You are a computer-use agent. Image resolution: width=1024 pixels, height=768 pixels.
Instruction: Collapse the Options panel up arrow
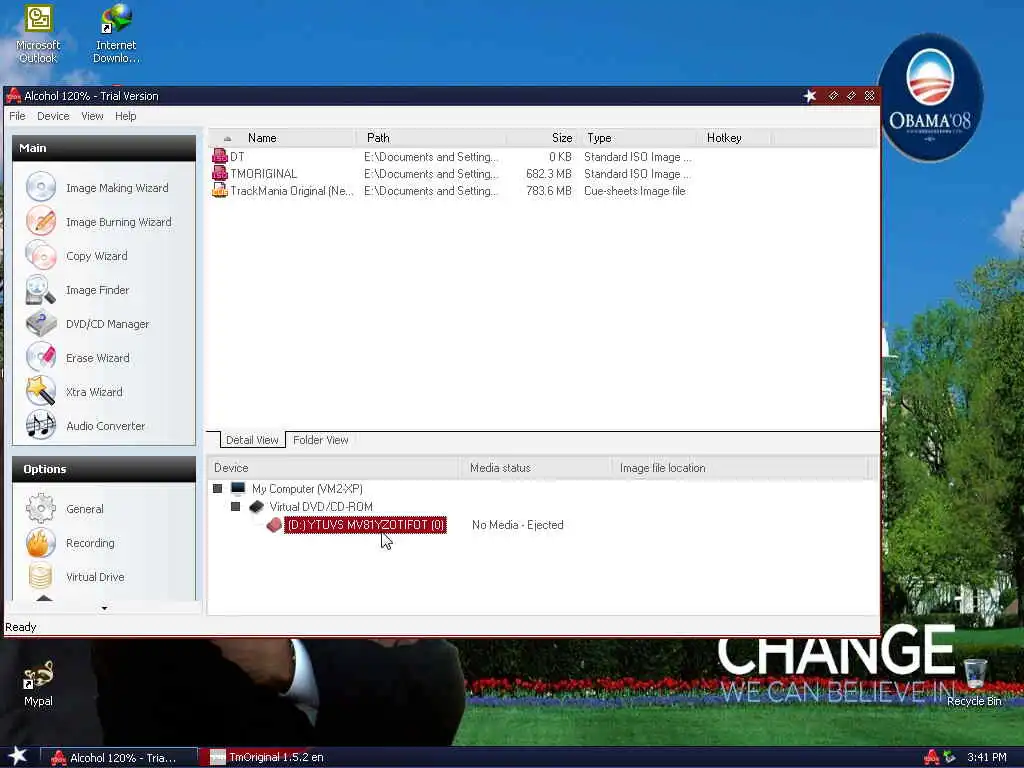tap(44, 598)
